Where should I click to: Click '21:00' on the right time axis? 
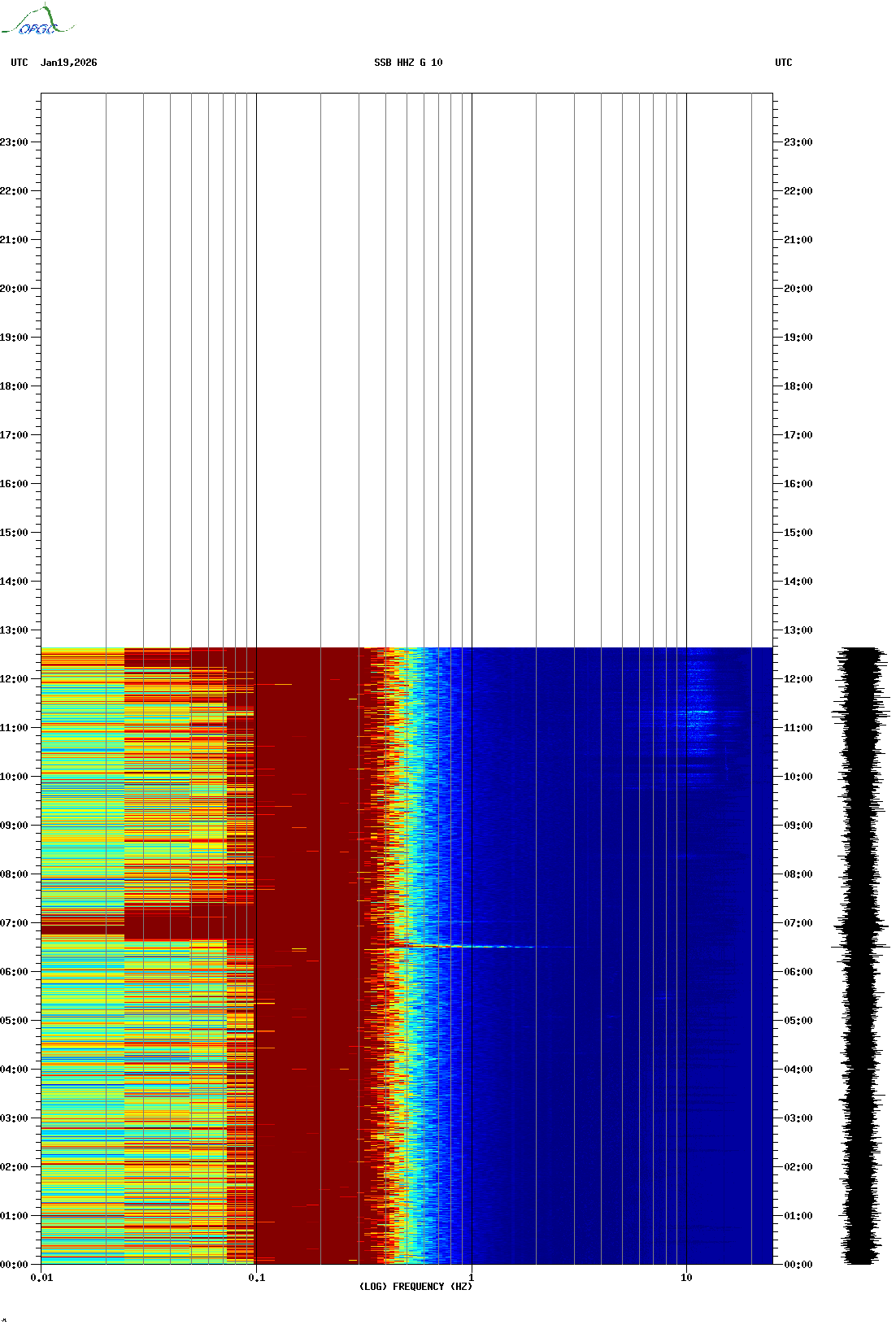[x=798, y=240]
